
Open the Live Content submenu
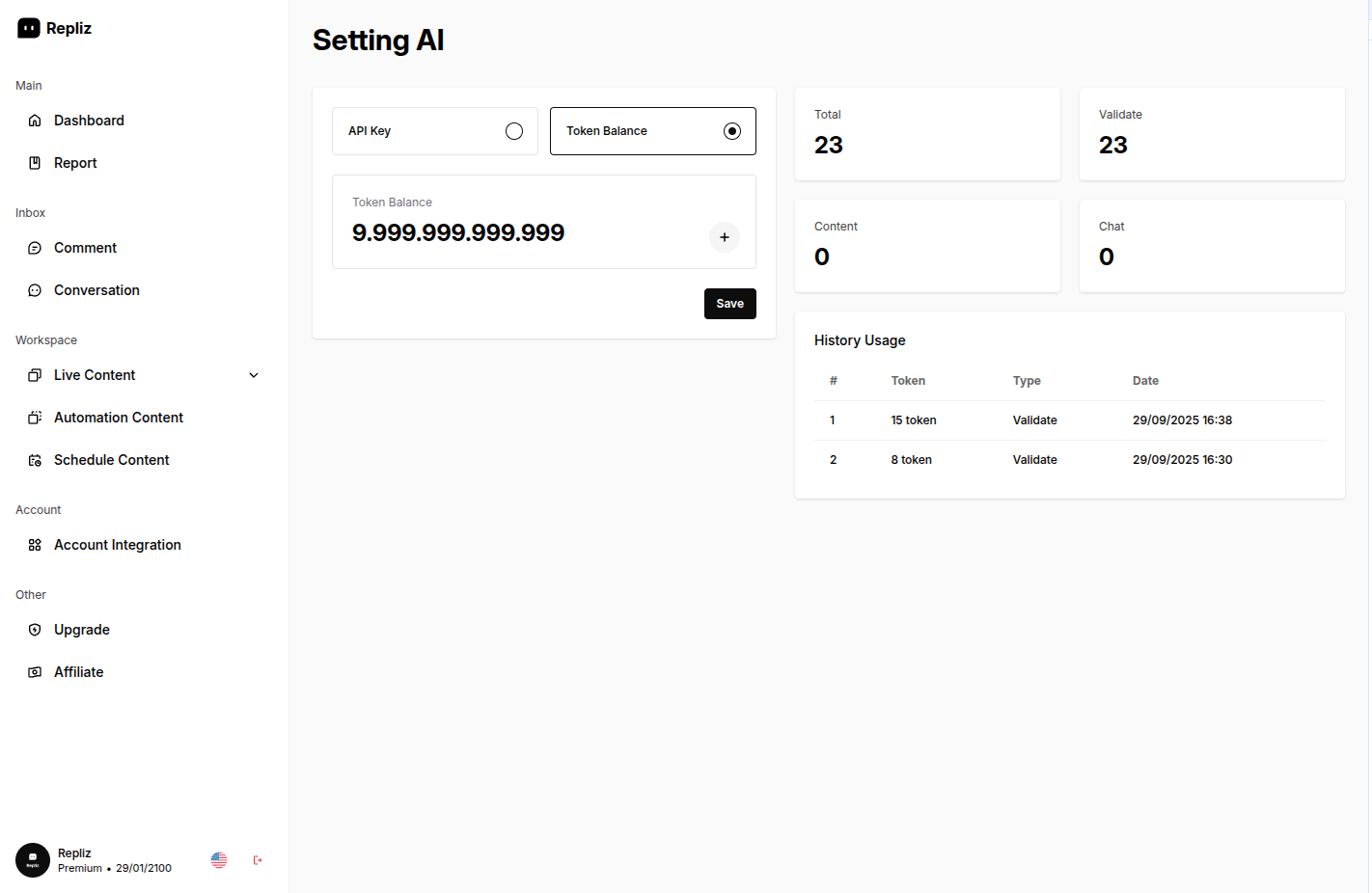pyautogui.click(x=95, y=375)
